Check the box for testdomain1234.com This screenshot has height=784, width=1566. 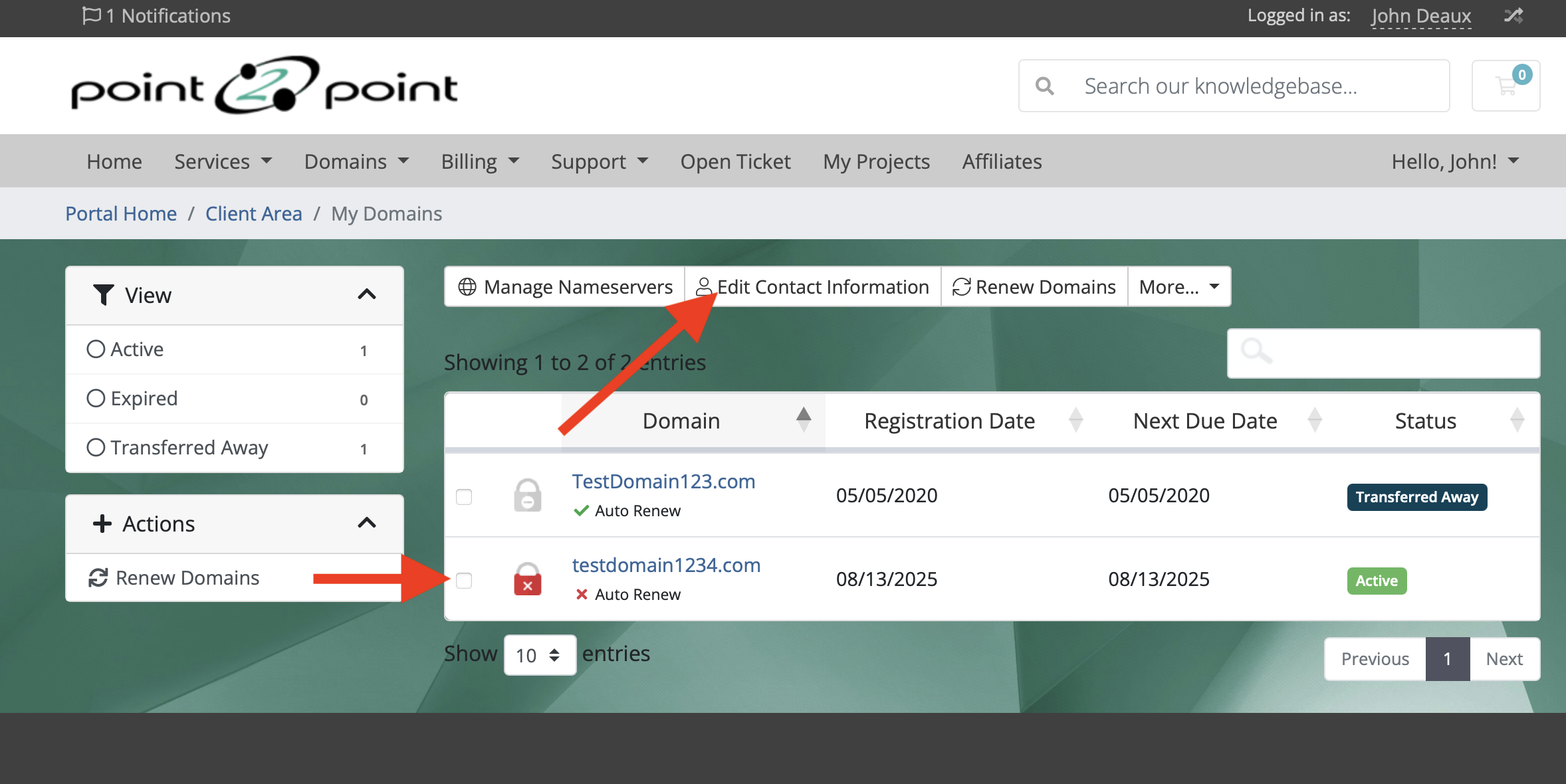point(464,581)
